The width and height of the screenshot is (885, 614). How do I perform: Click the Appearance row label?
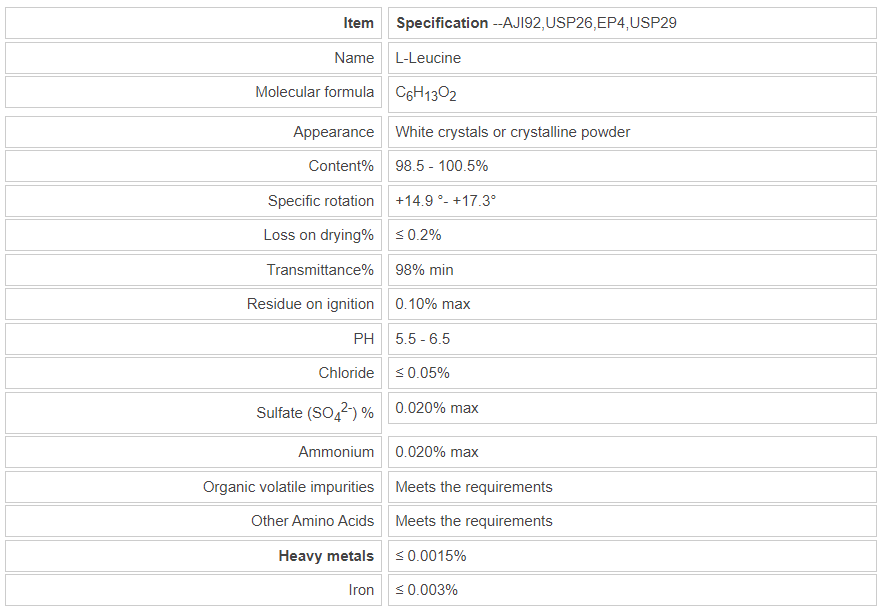click(333, 132)
